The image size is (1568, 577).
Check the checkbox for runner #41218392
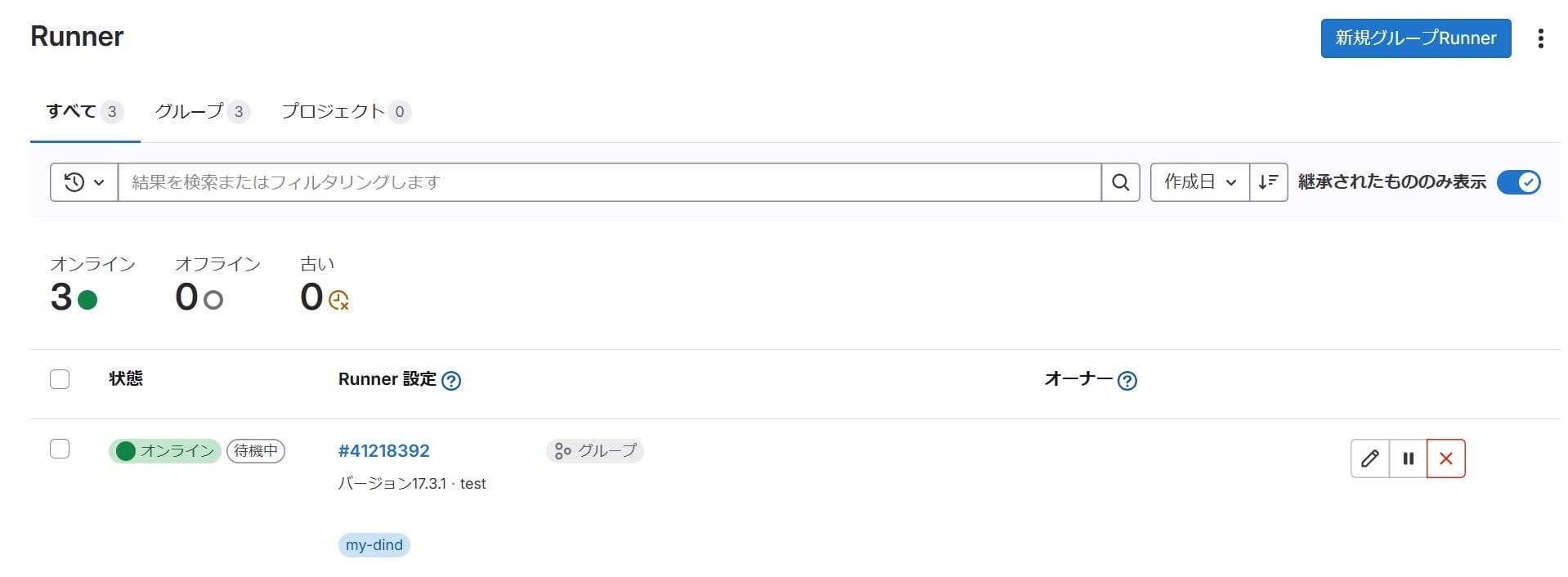[x=60, y=449]
